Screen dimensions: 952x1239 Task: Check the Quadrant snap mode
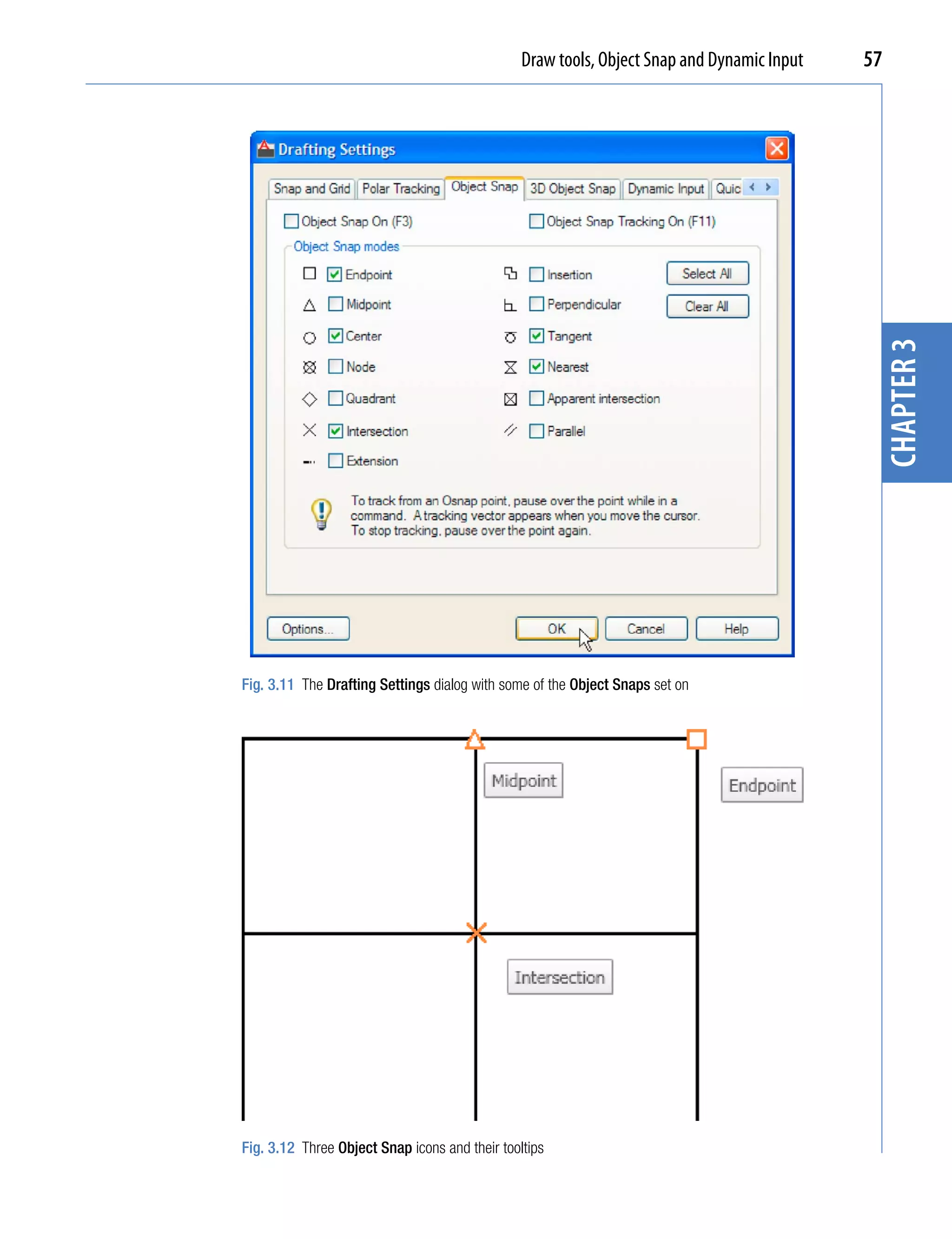[336, 398]
